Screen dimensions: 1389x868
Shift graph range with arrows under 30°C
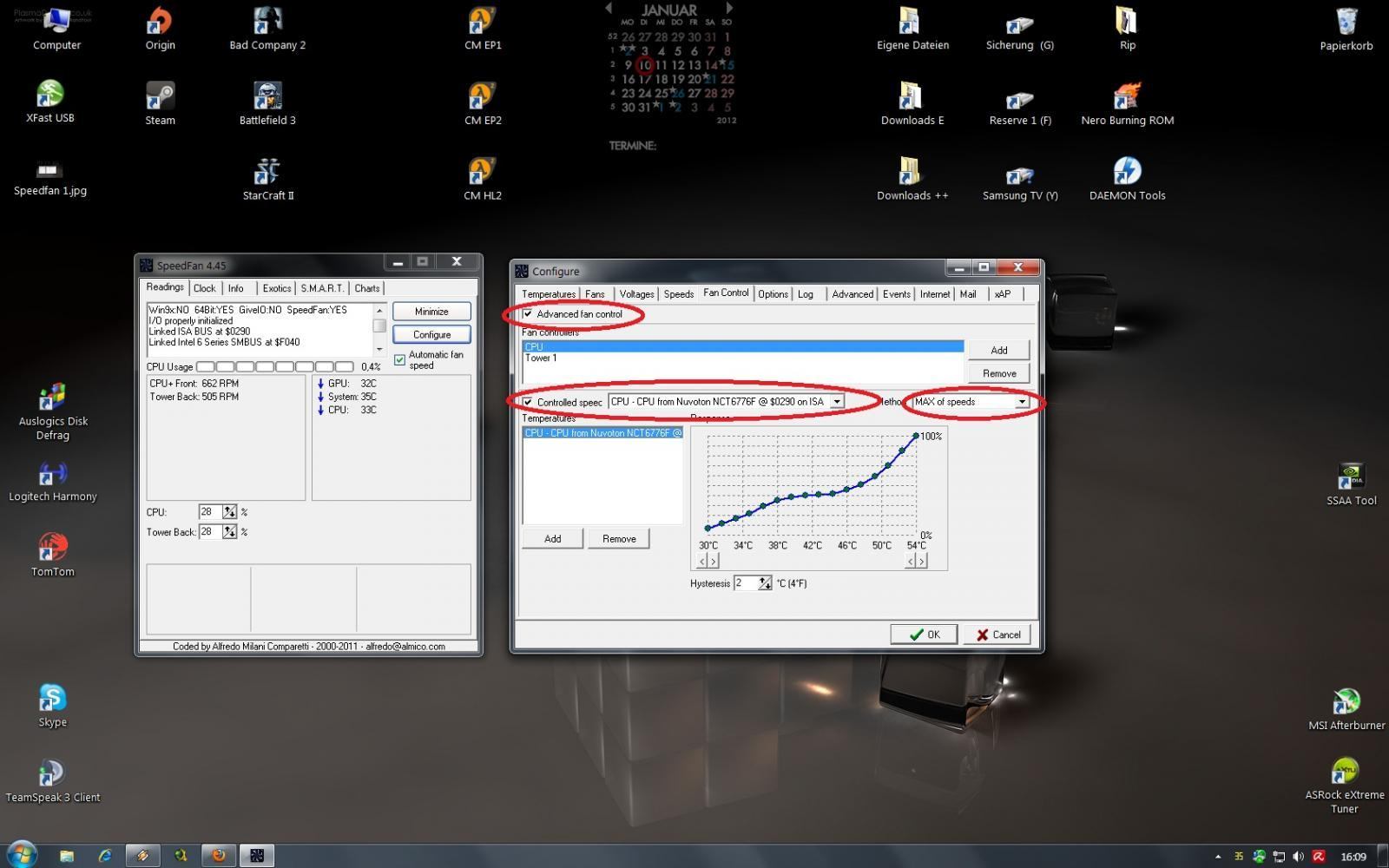tap(708, 561)
